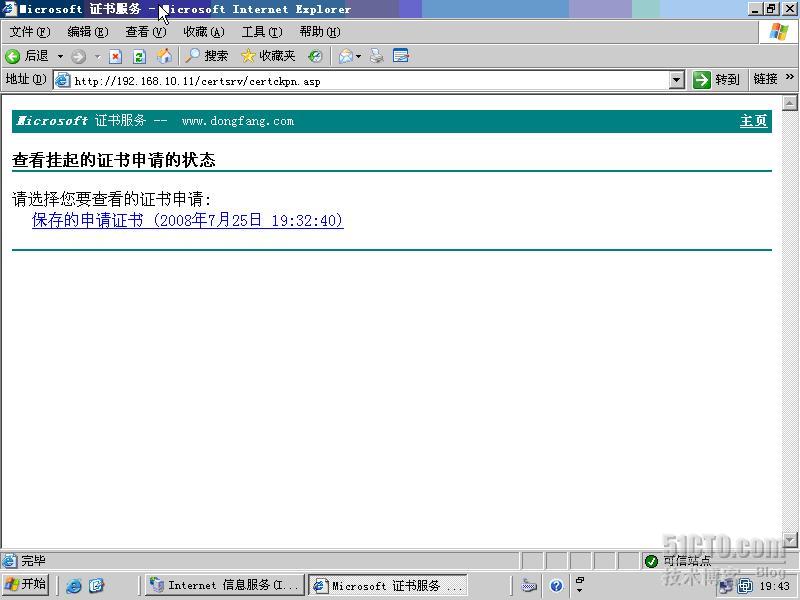Screen dimensions: 800x600
Task: Click the taskbar clock 19:43
Action: click(774, 586)
